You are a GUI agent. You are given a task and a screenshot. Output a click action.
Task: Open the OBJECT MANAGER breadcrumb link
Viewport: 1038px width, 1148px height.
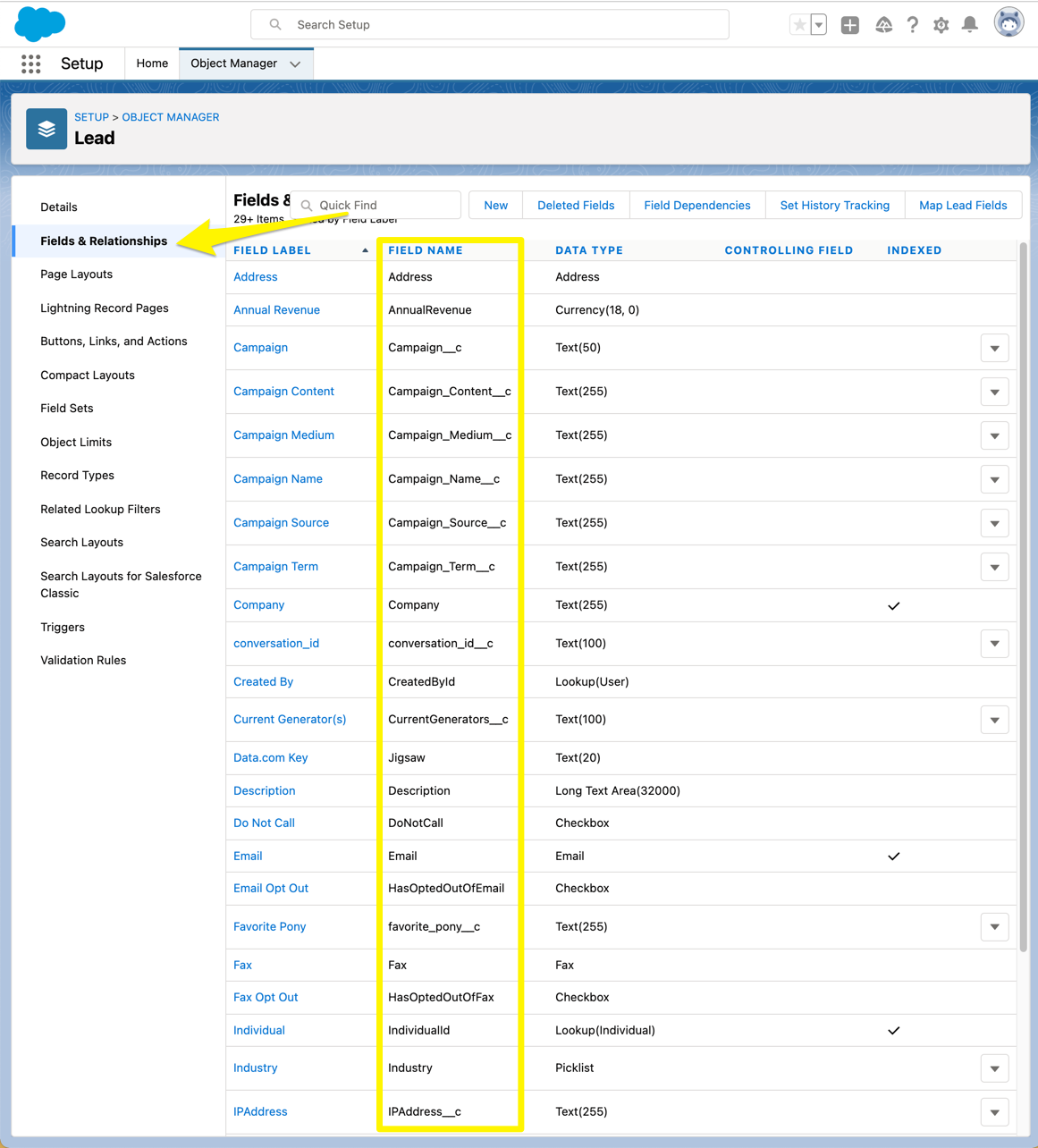tap(170, 117)
